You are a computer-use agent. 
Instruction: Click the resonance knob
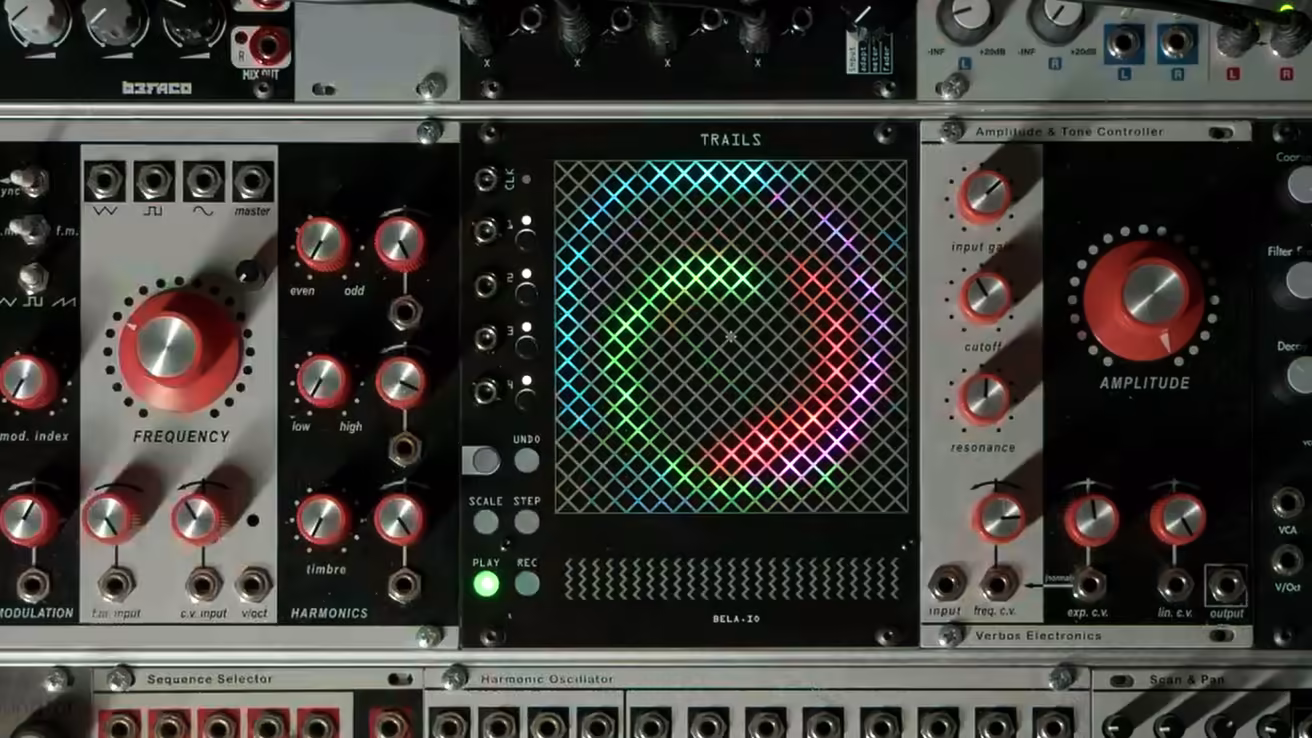click(x=985, y=397)
